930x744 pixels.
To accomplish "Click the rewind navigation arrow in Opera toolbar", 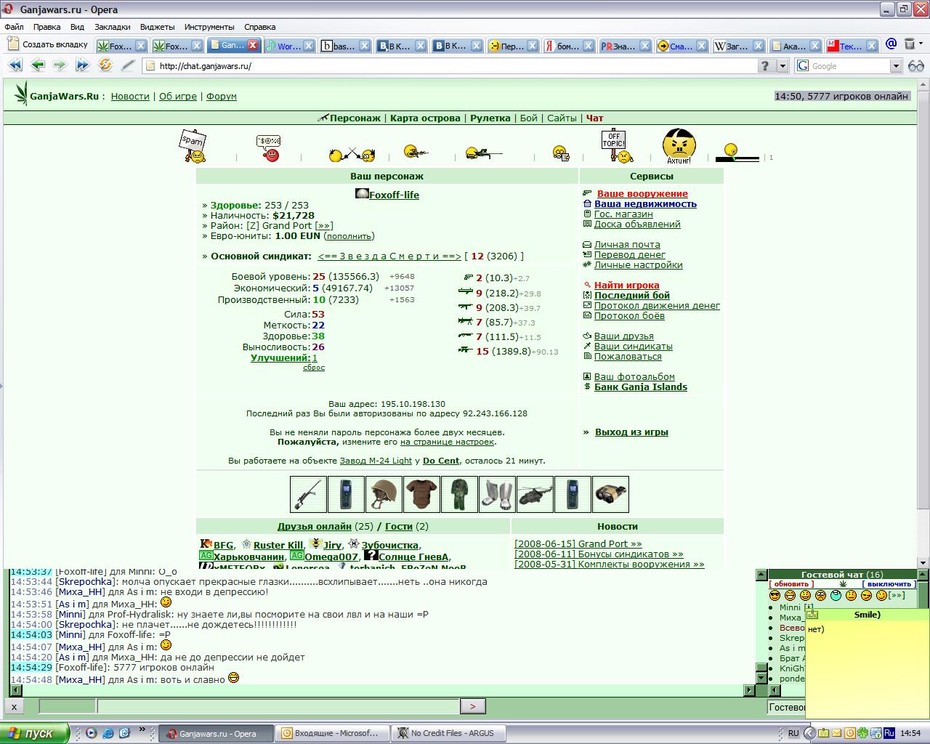I will point(14,65).
